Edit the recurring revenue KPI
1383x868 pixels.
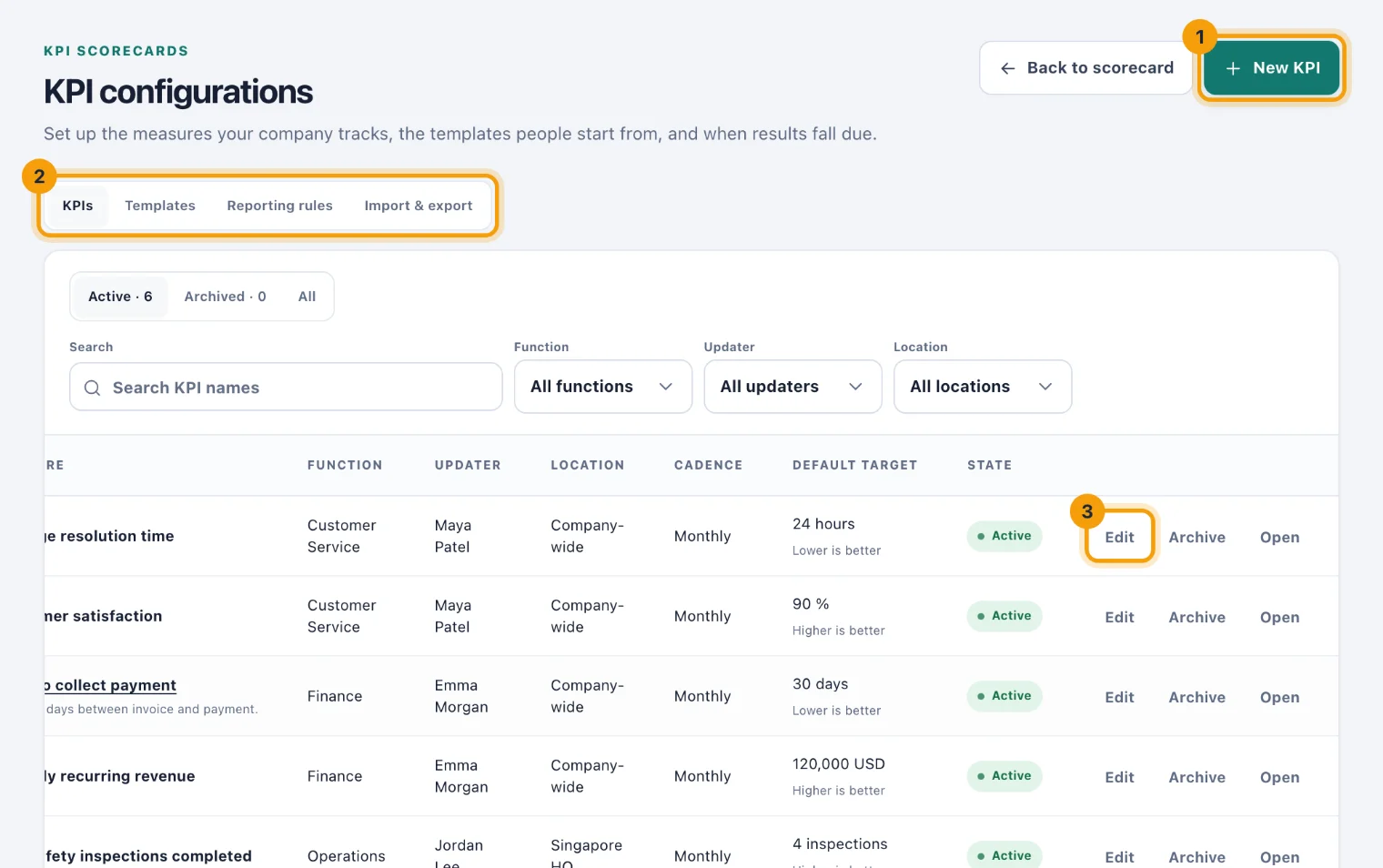1119,777
